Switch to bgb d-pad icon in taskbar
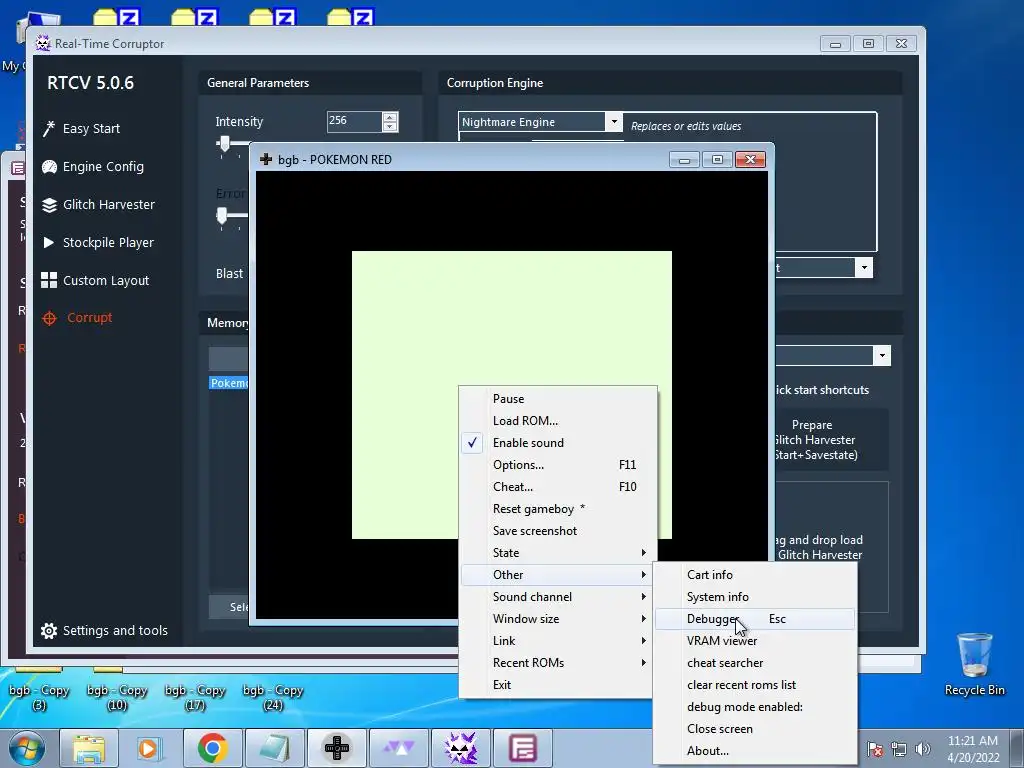Viewport: 1024px width, 768px height. pos(336,748)
